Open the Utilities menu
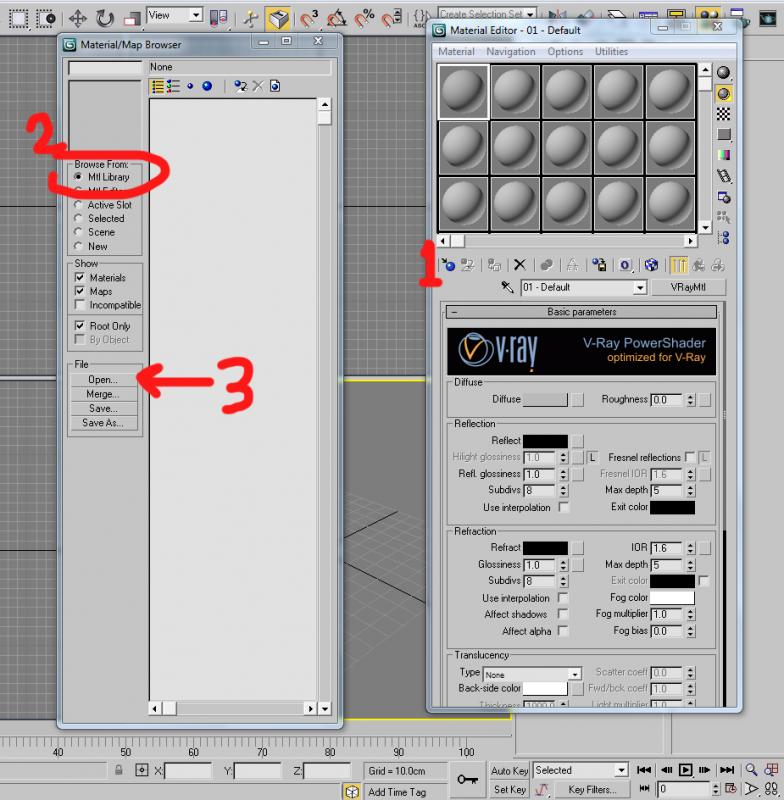The width and height of the screenshot is (784, 800). [x=611, y=52]
